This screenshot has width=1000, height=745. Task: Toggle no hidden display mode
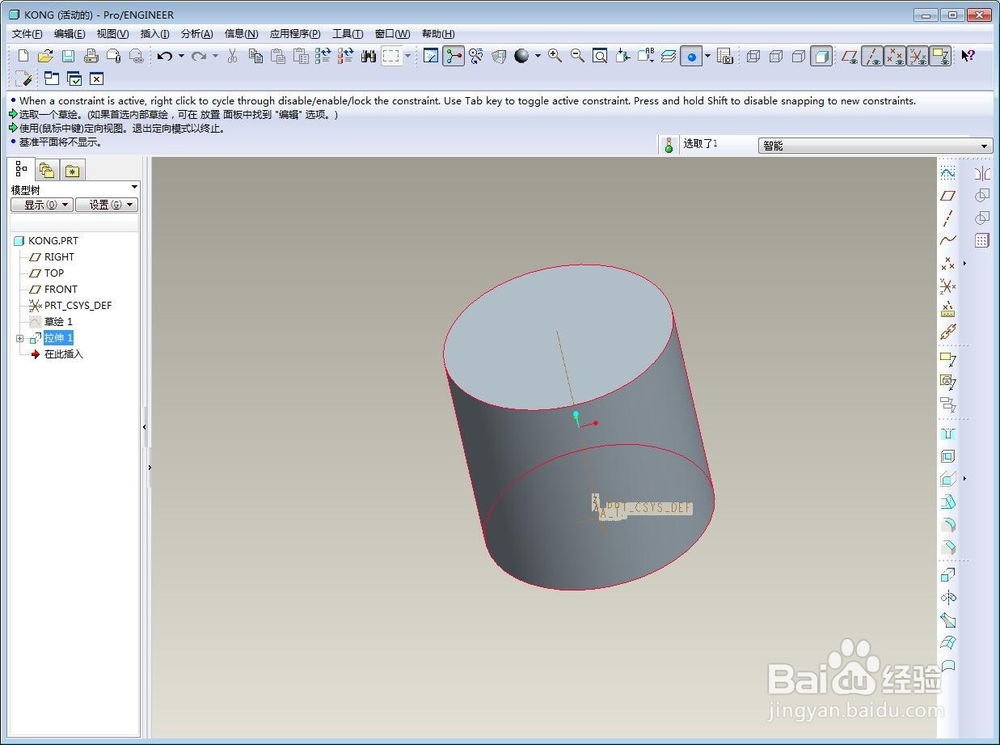(798, 56)
